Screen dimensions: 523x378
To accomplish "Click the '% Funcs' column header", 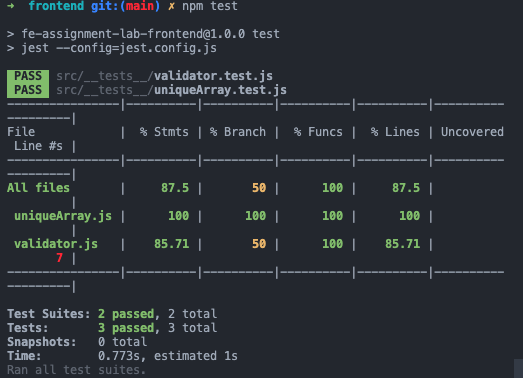I will click(x=318, y=132).
